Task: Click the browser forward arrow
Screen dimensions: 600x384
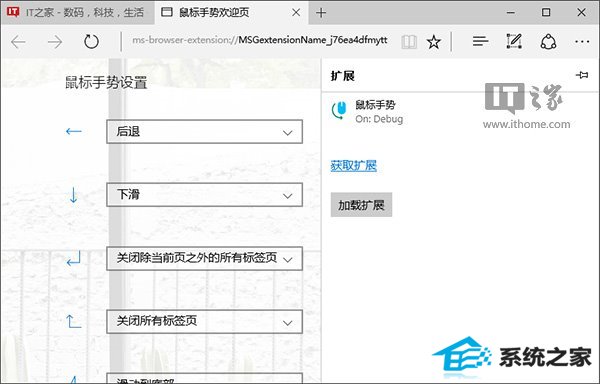Action: pyautogui.click(x=55, y=42)
